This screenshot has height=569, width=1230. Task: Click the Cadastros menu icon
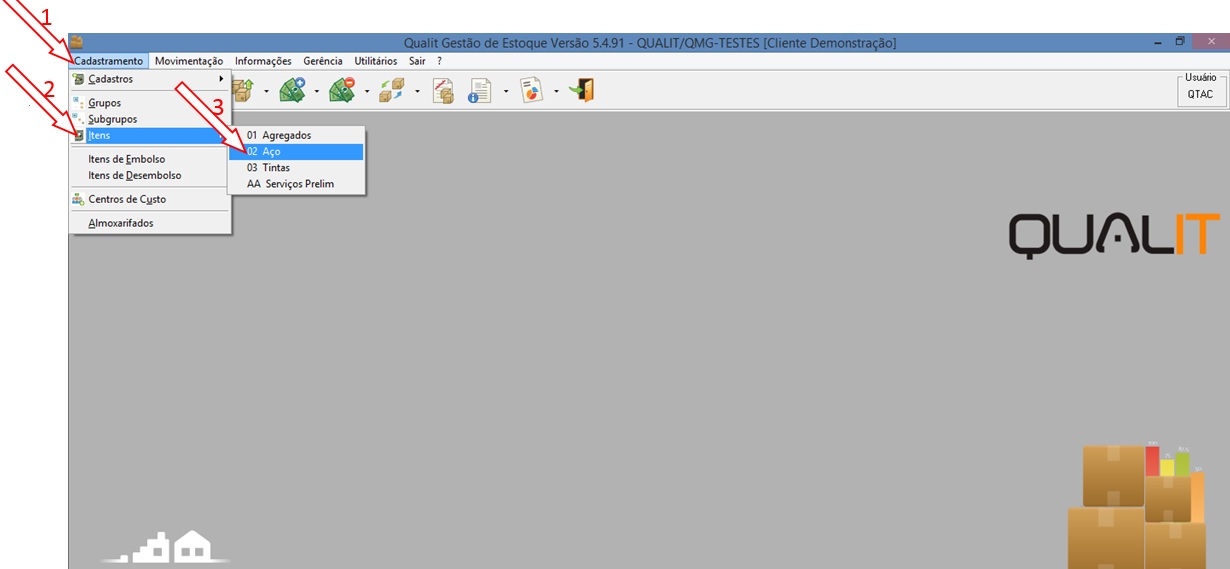coord(78,79)
